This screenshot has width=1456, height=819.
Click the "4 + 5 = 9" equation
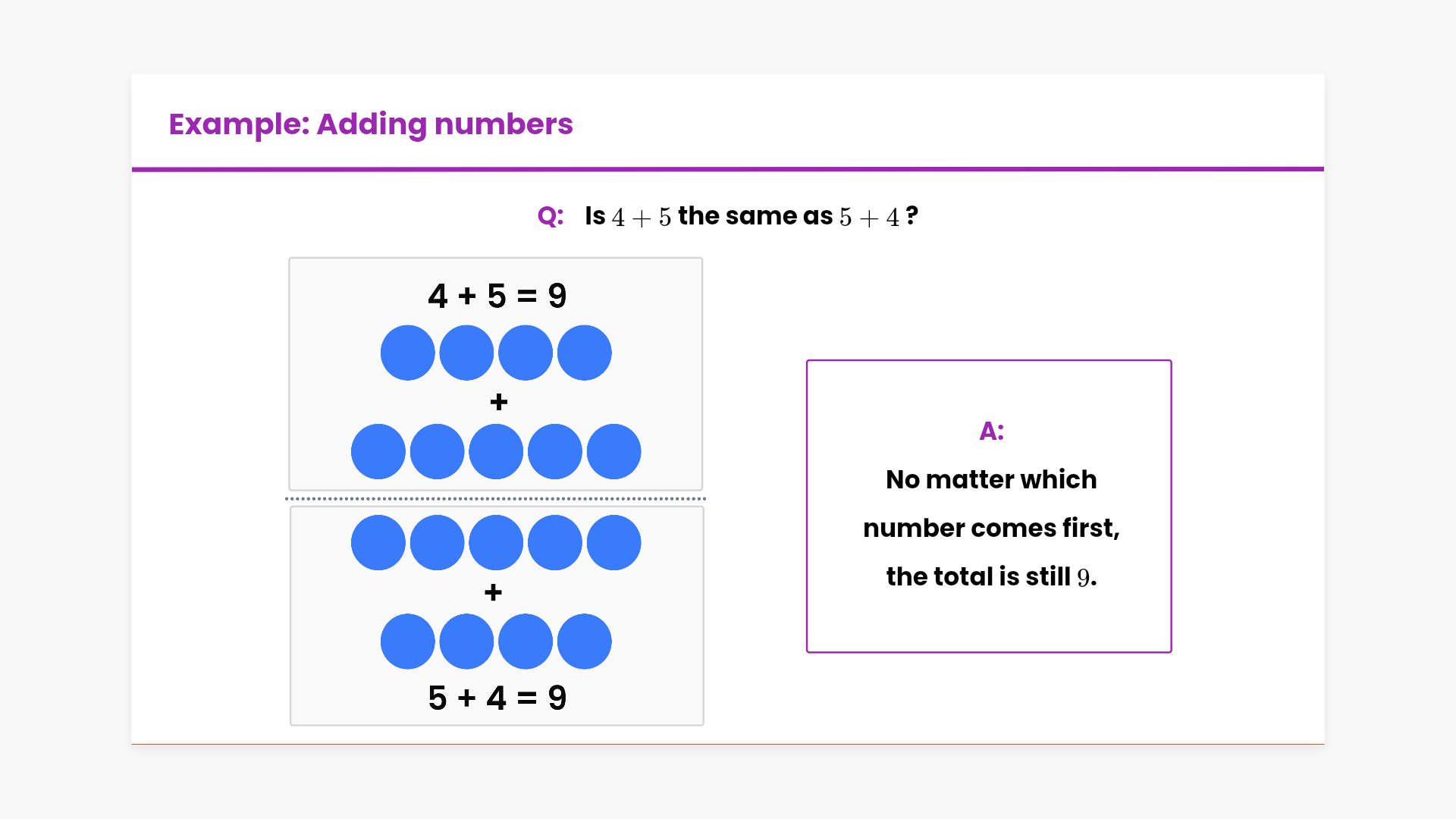pos(497,296)
